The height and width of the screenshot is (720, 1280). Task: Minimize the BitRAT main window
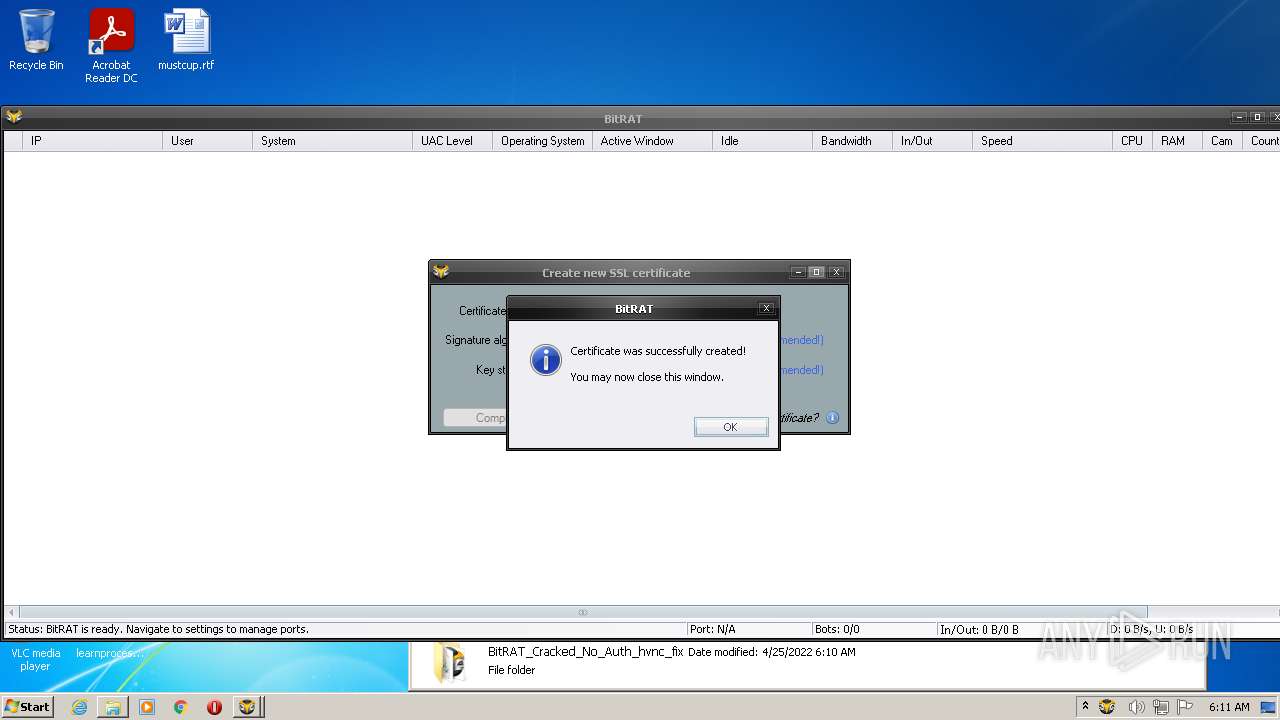1240,117
